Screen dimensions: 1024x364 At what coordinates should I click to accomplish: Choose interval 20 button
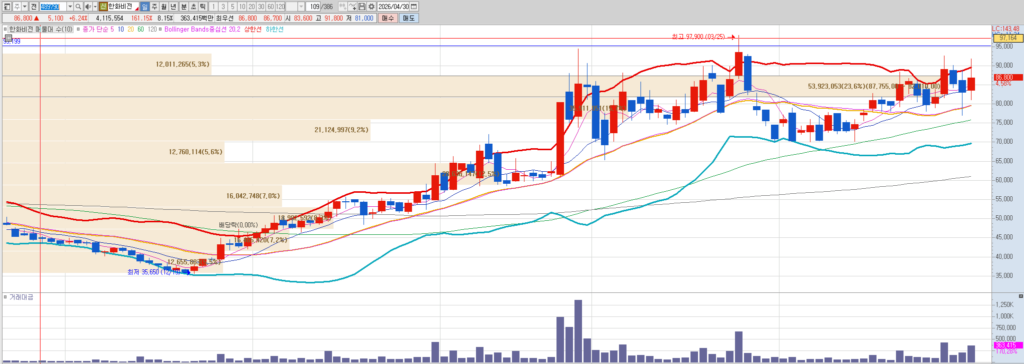(252, 6)
